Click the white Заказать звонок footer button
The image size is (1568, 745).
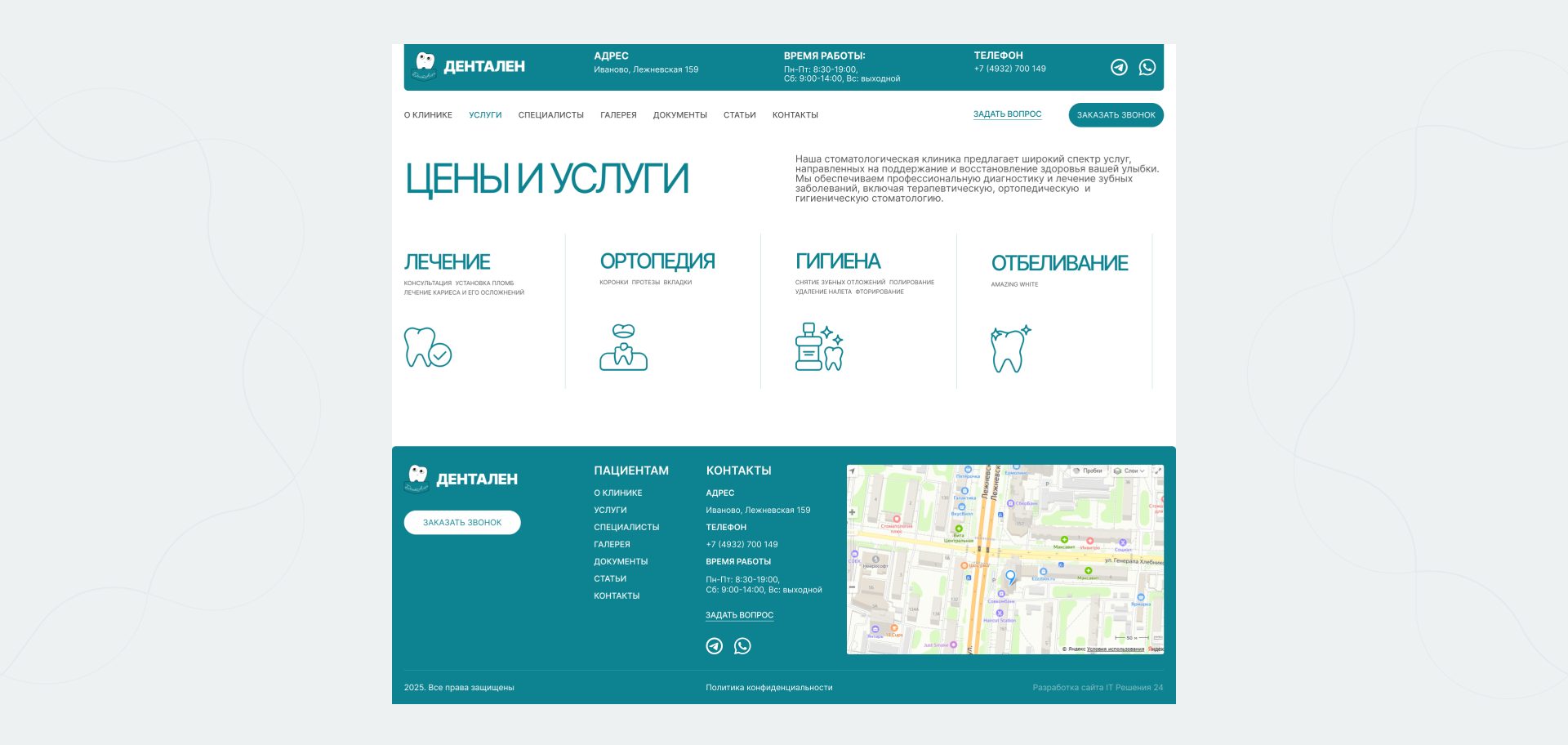(462, 523)
